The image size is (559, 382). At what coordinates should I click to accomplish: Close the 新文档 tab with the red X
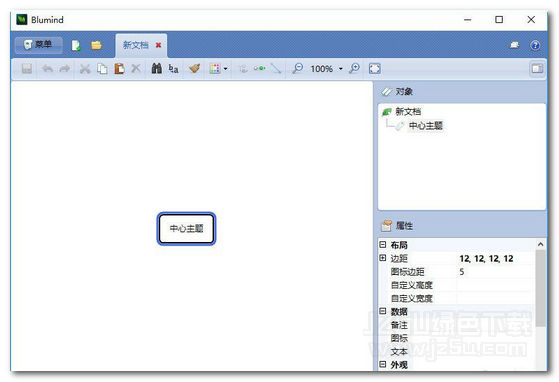(x=158, y=45)
